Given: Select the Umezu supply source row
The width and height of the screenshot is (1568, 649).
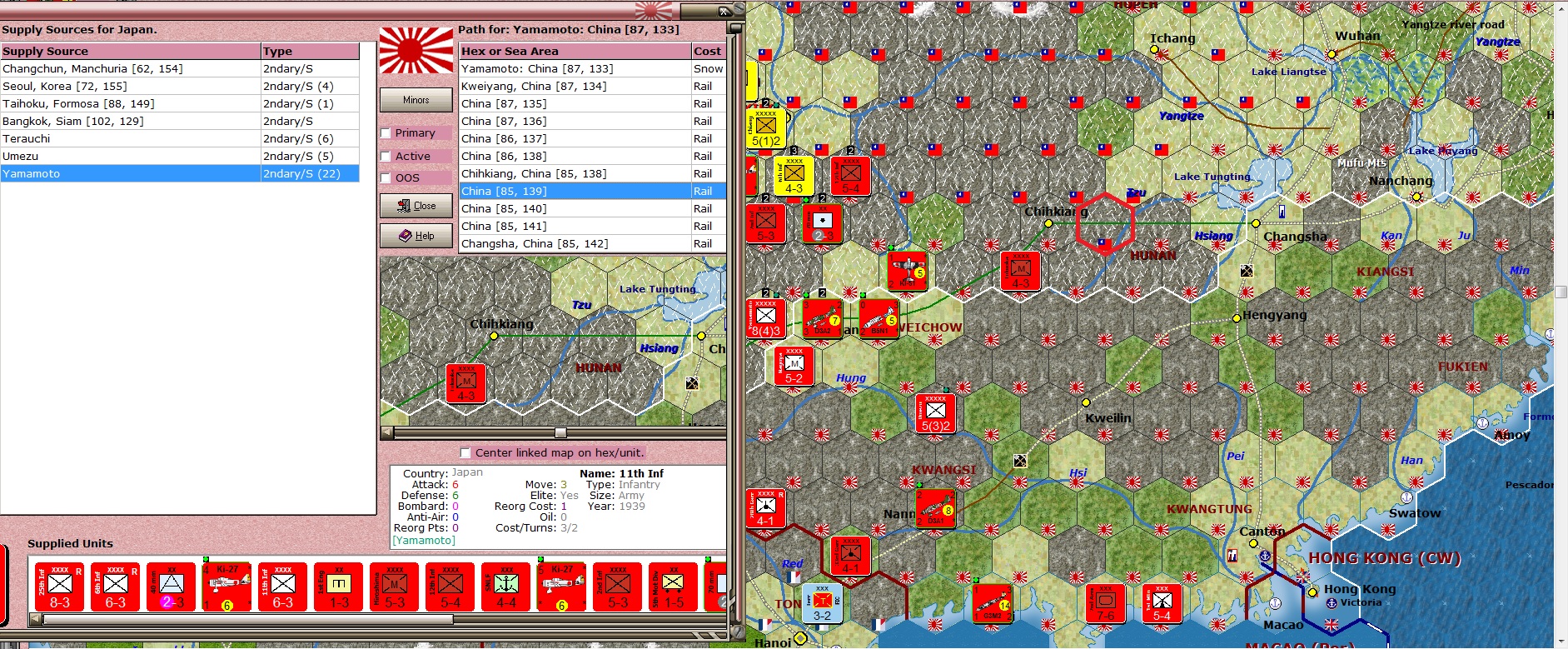Looking at the screenshot, I should click(180, 156).
